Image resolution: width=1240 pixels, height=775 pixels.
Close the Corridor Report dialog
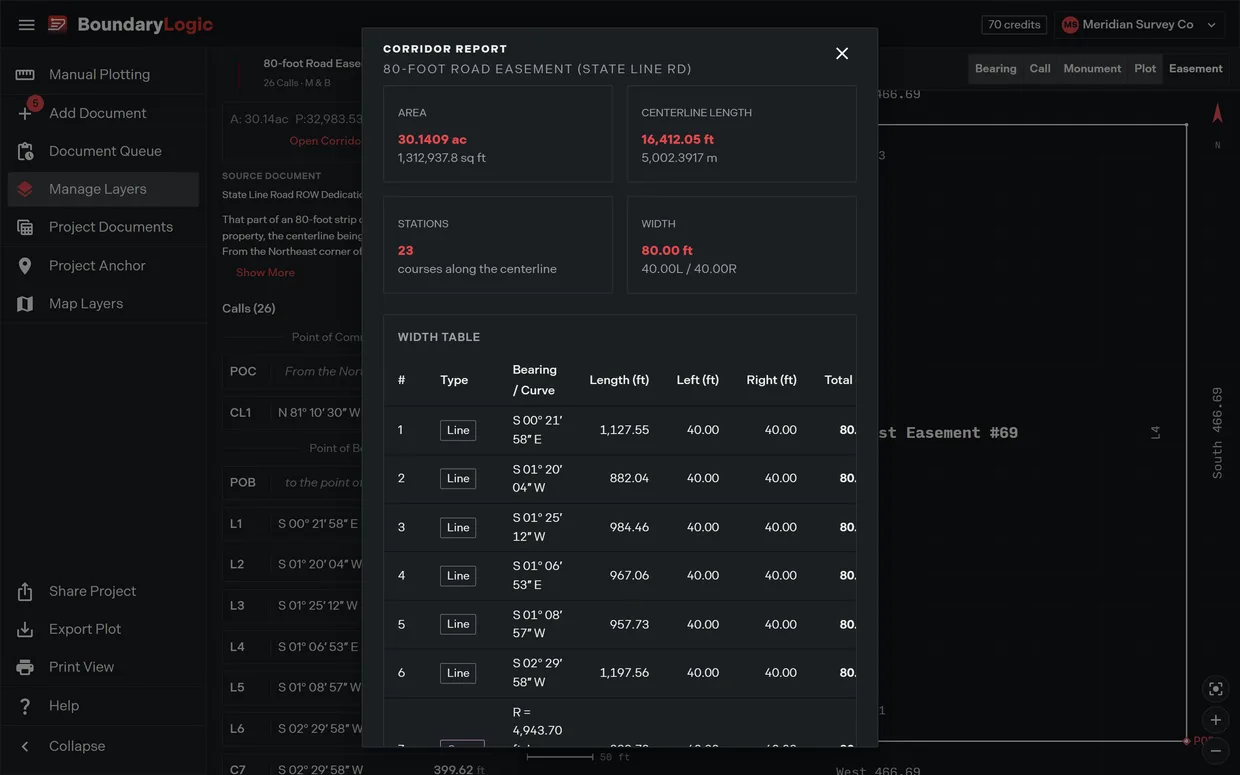(842, 54)
